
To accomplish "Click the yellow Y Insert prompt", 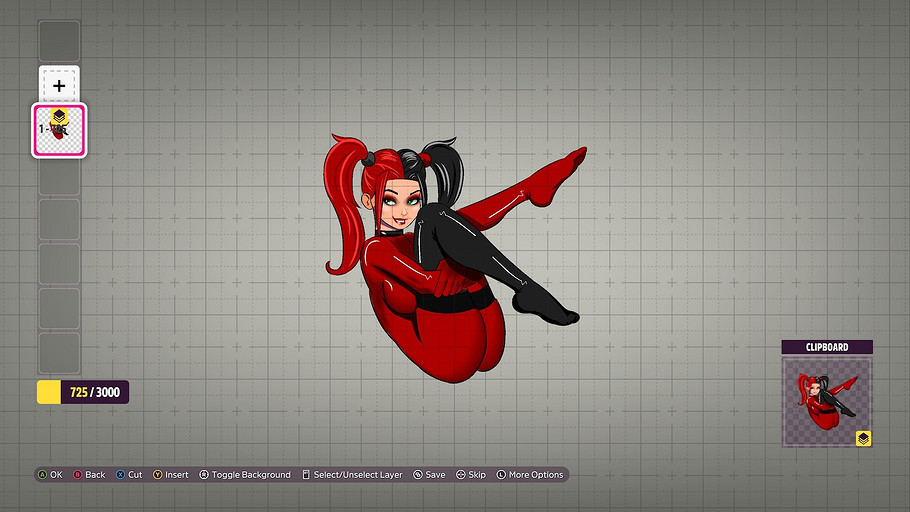I will [171, 475].
